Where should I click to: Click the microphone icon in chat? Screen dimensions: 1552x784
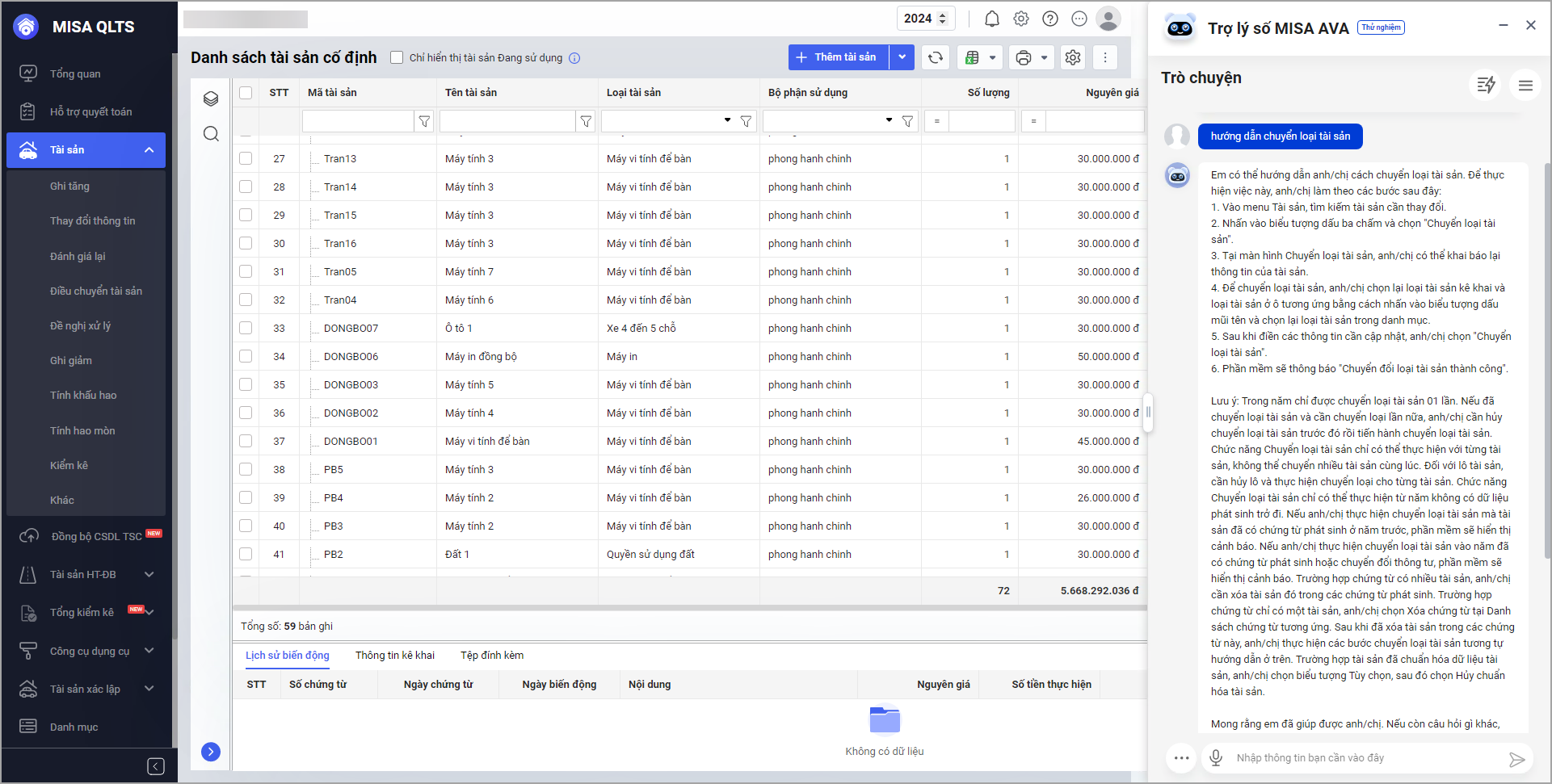click(x=1215, y=757)
